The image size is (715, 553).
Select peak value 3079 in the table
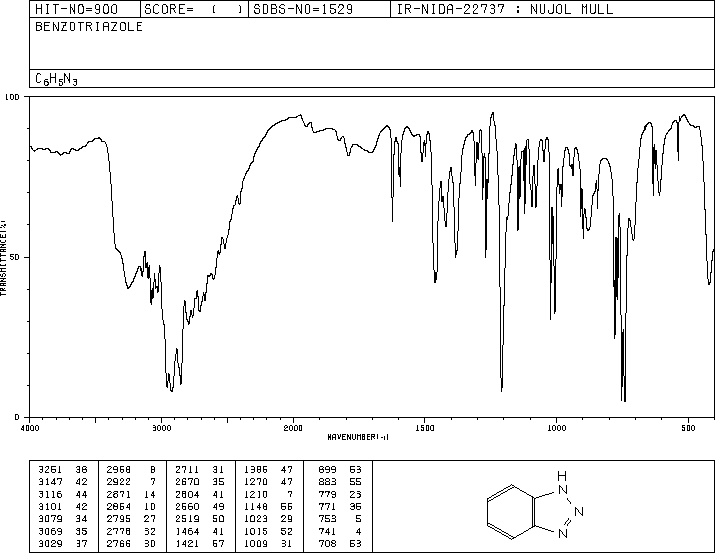click(x=50, y=519)
